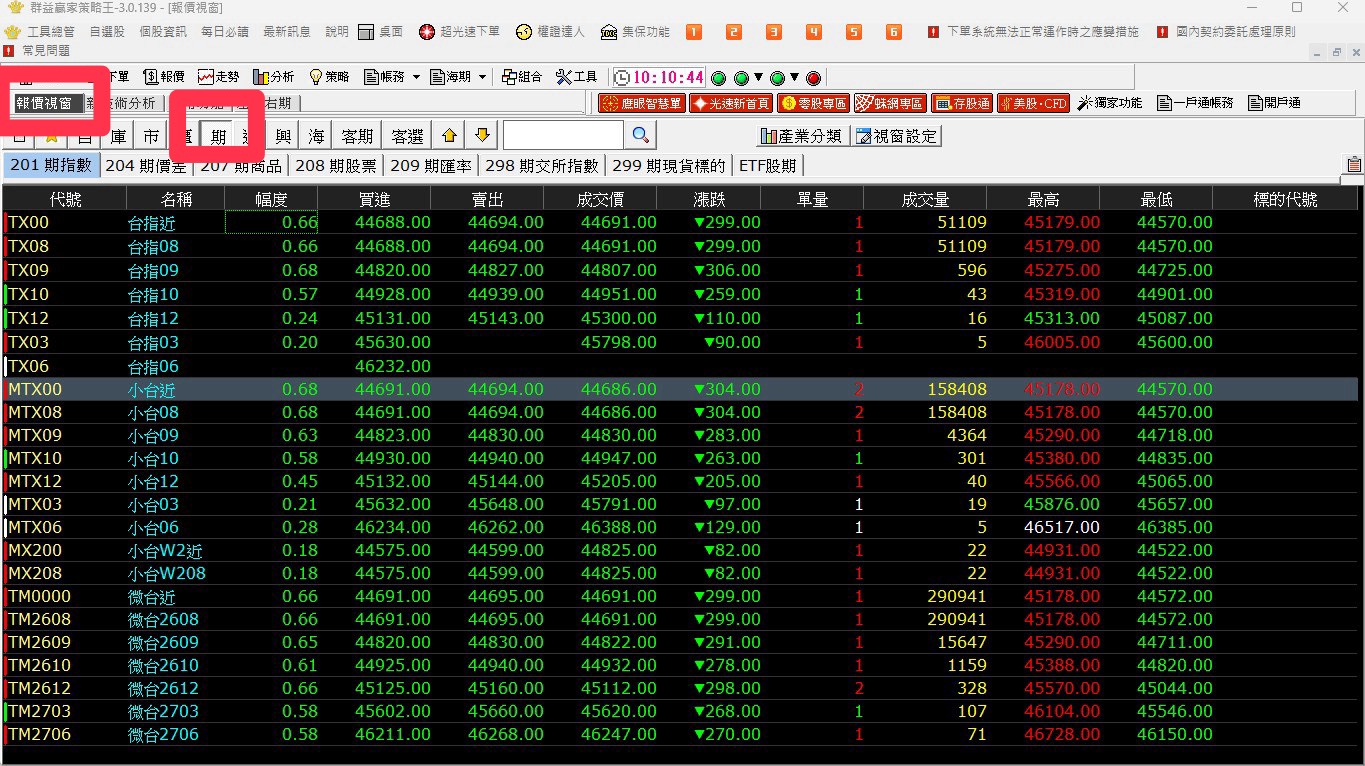Expand the 帳務 dropdown menu

click(x=416, y=77)
